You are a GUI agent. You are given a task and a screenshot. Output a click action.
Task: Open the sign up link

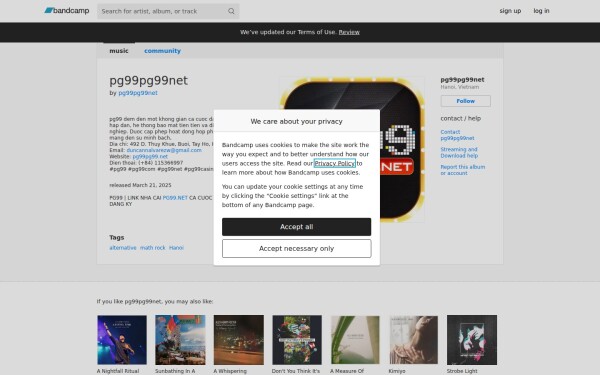click(510, 11)
